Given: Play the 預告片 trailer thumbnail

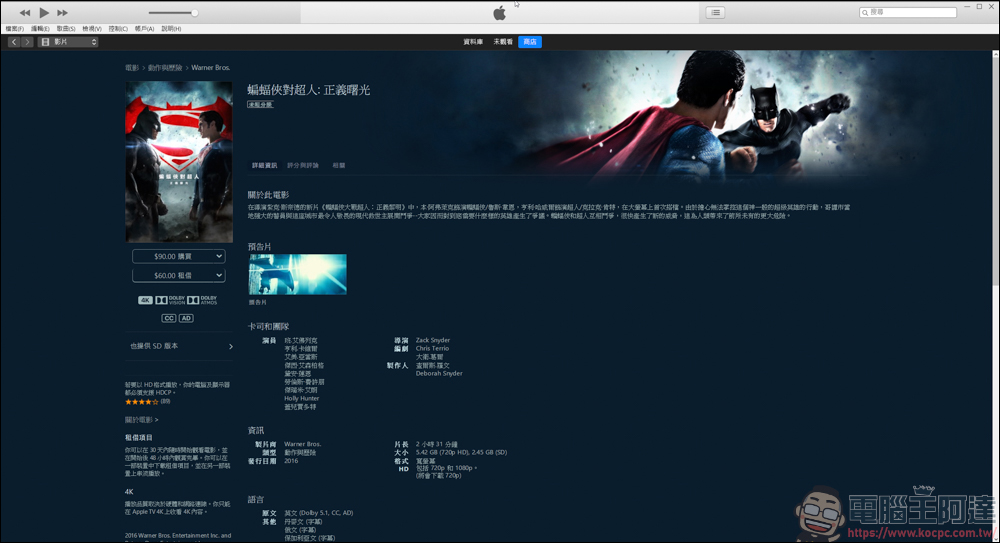Looking at the screenshot, I should 297,274.
